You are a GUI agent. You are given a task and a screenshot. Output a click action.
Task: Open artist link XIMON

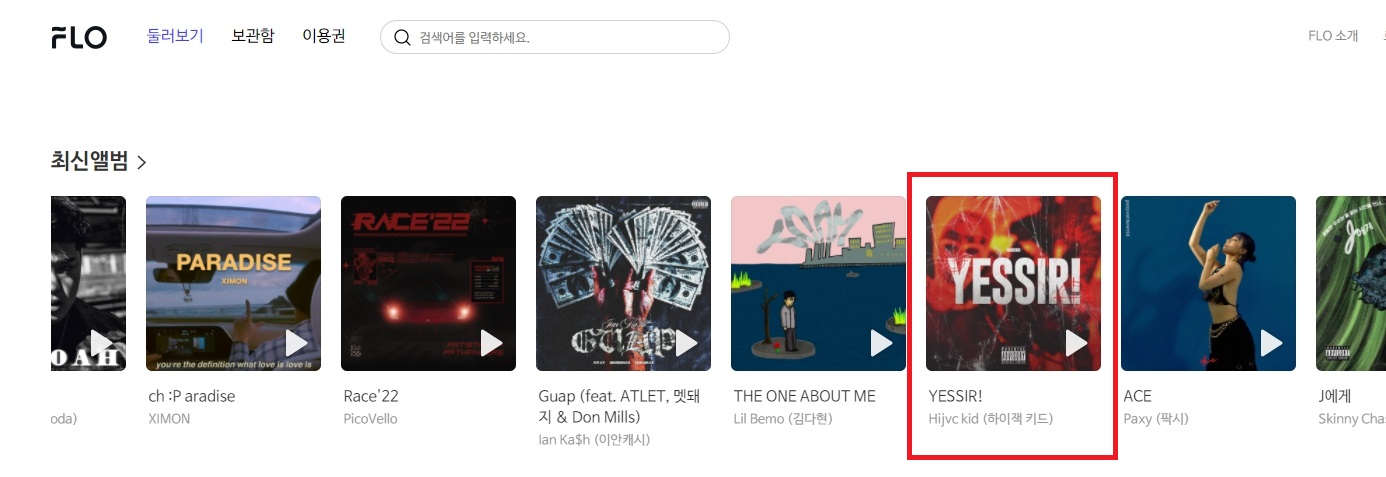coord(169,419)
